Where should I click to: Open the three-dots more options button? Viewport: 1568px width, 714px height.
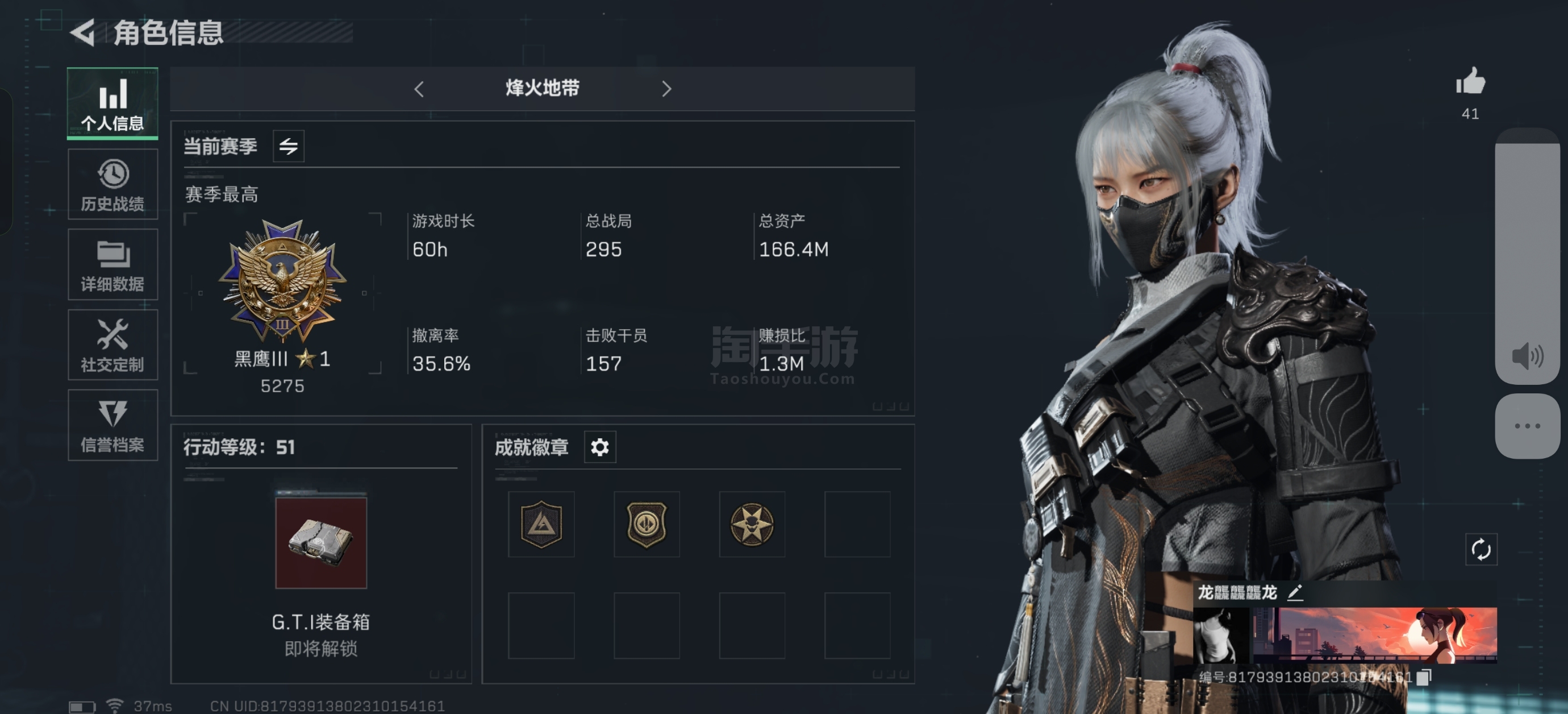coord(1527,425)
